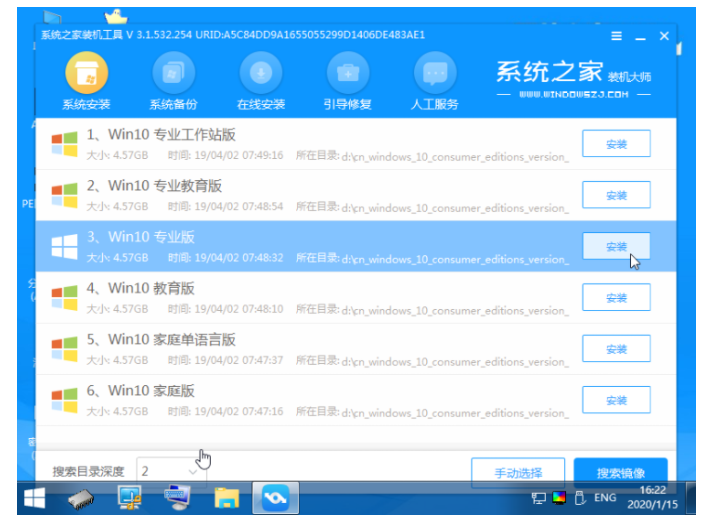The width and height of the screenshot is (713, 523).
Task: Click the 手动选择 manual select button
Action: click(518, 472)
